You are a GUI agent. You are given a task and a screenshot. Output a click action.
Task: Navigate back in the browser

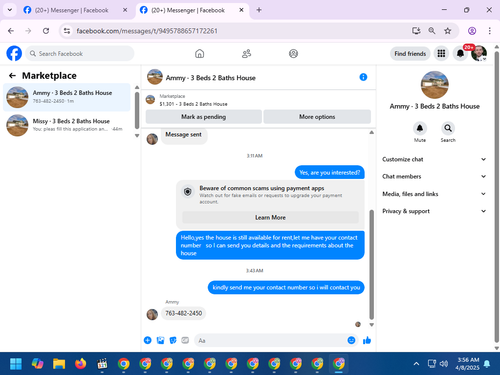(x=11, y=31)
